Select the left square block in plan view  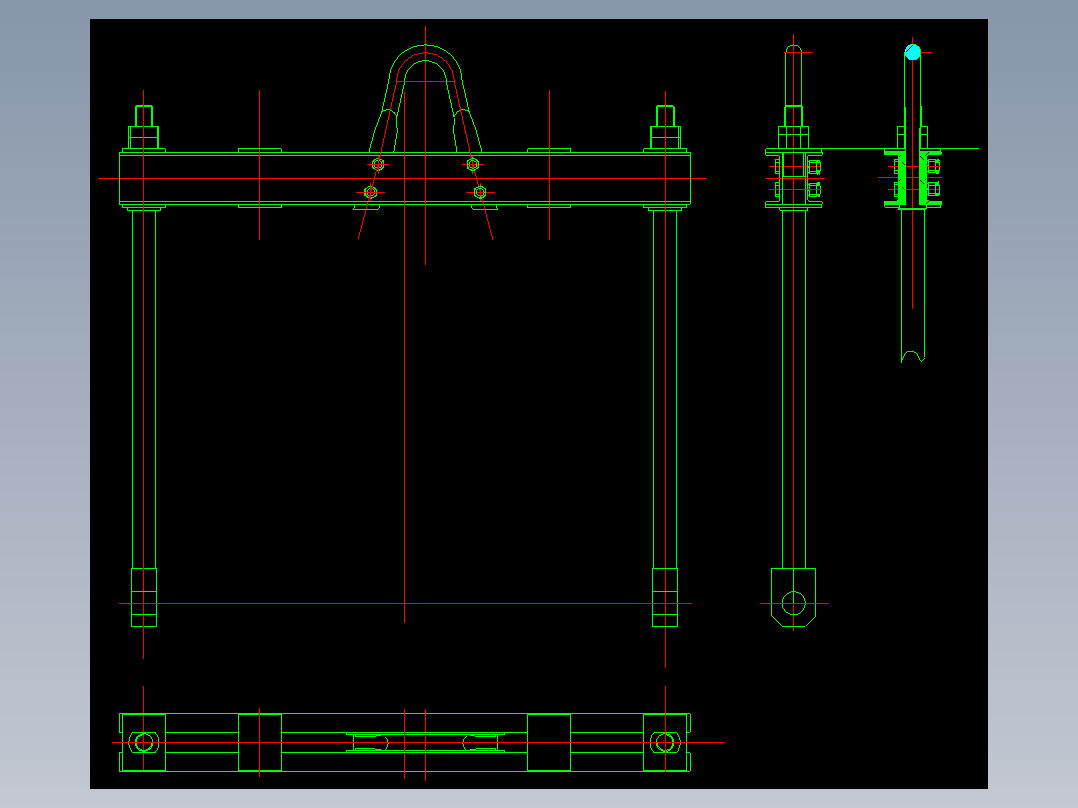point(260,743)
